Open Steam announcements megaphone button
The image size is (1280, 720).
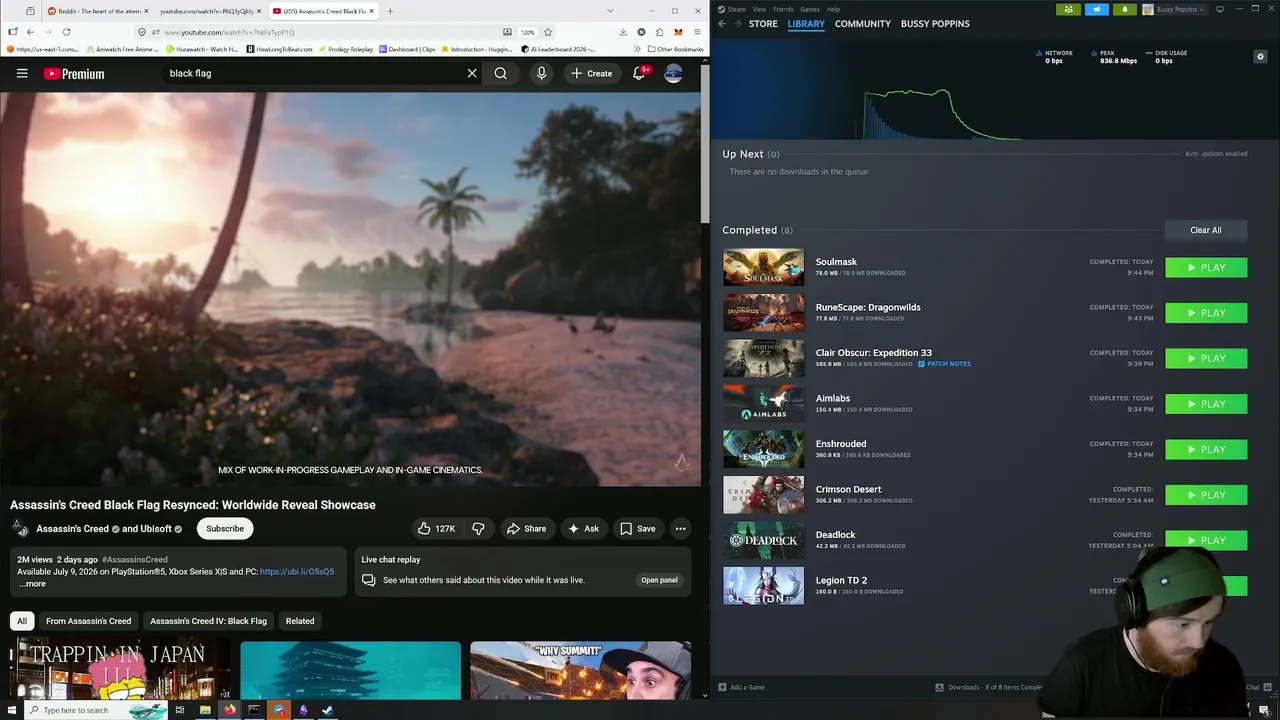click(x=1096, y=9)
